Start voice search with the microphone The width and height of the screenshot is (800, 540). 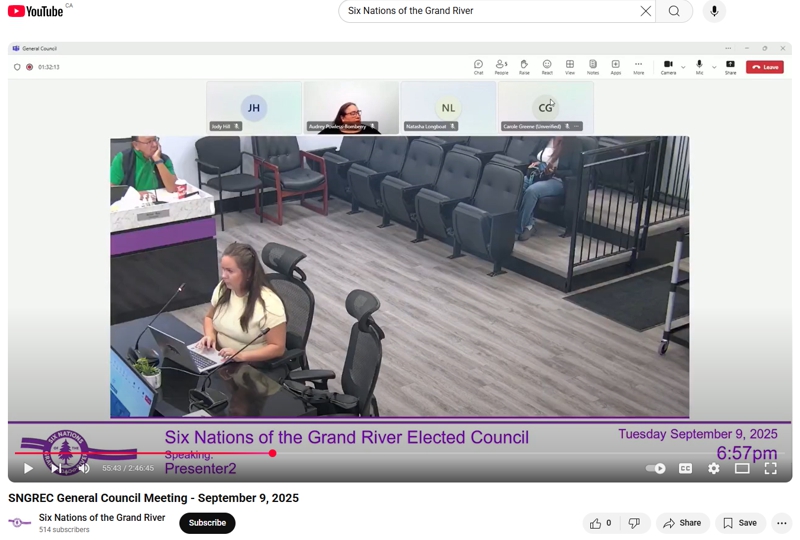[x=714, y=11]
